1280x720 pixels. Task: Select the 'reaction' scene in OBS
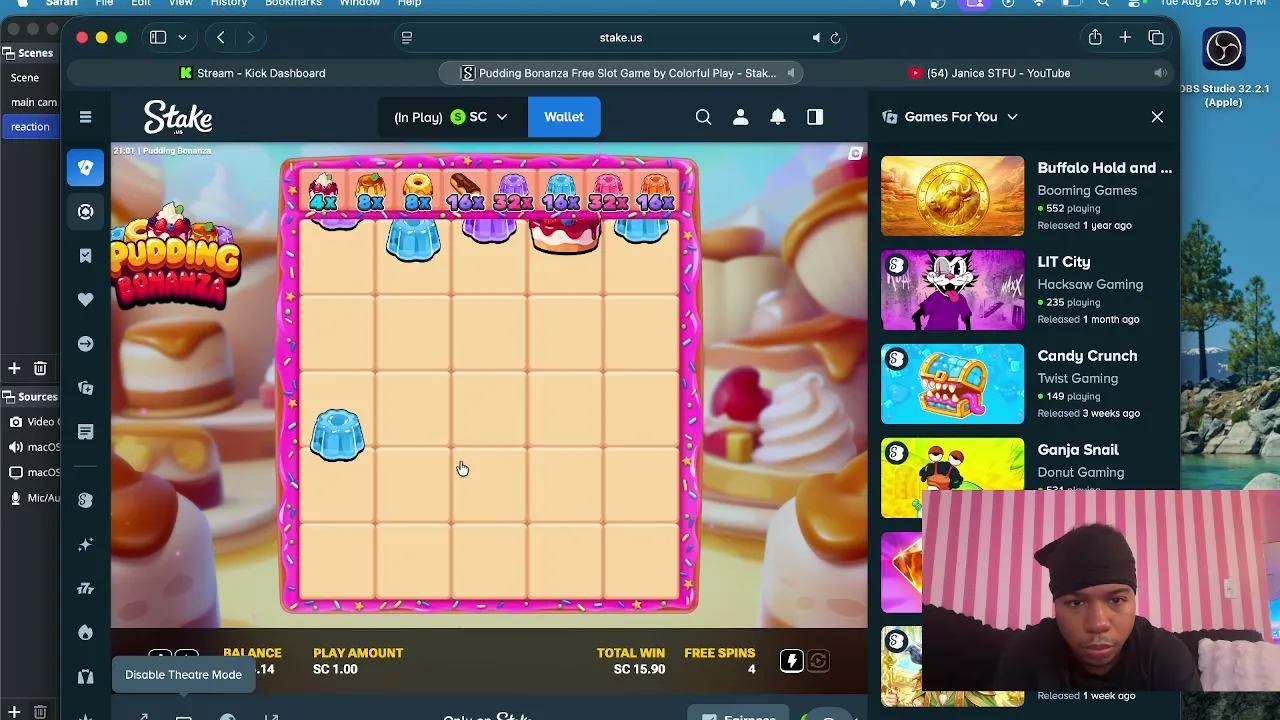tap(30, 127)
